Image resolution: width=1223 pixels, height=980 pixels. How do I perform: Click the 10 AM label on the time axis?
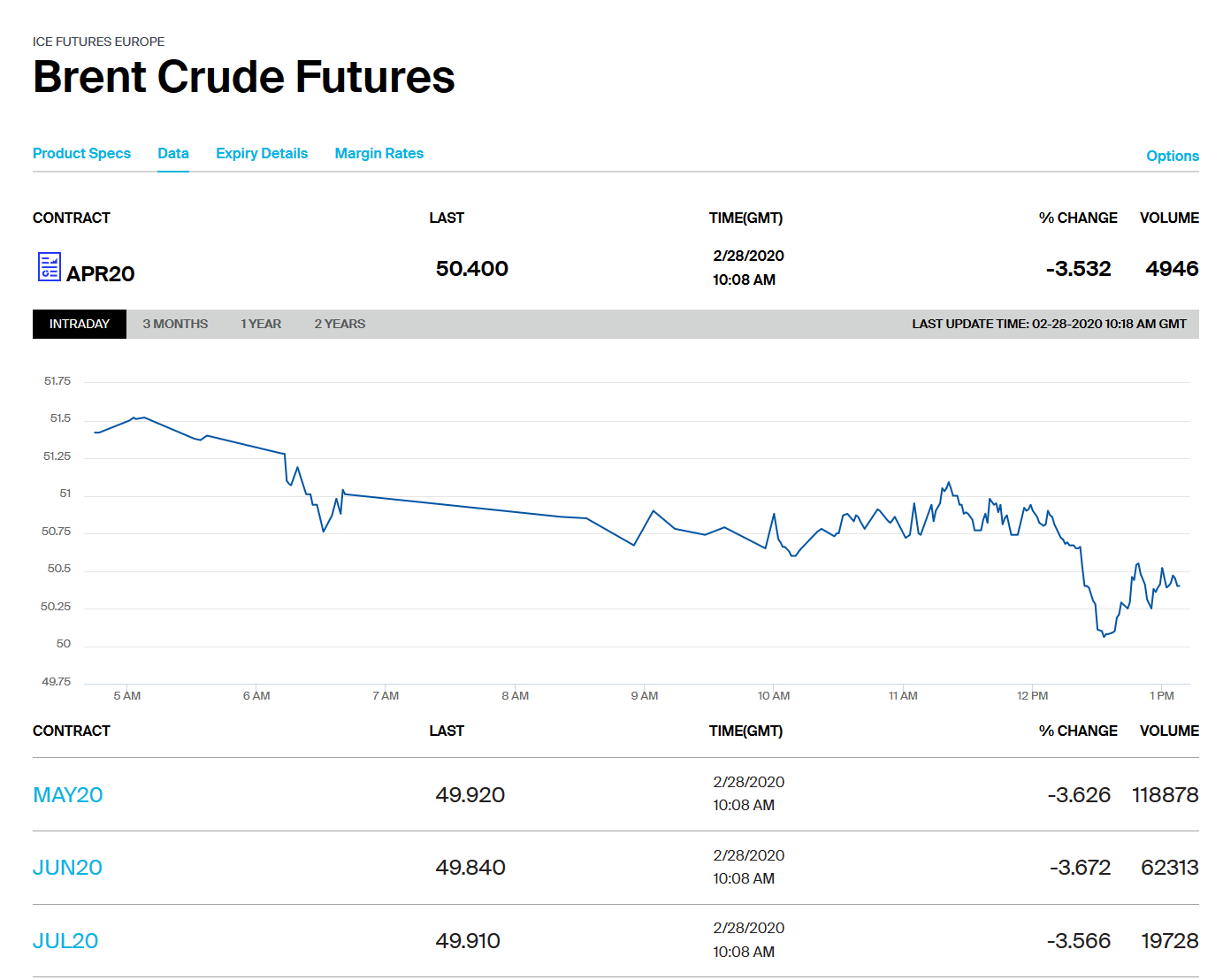point(774,696)
